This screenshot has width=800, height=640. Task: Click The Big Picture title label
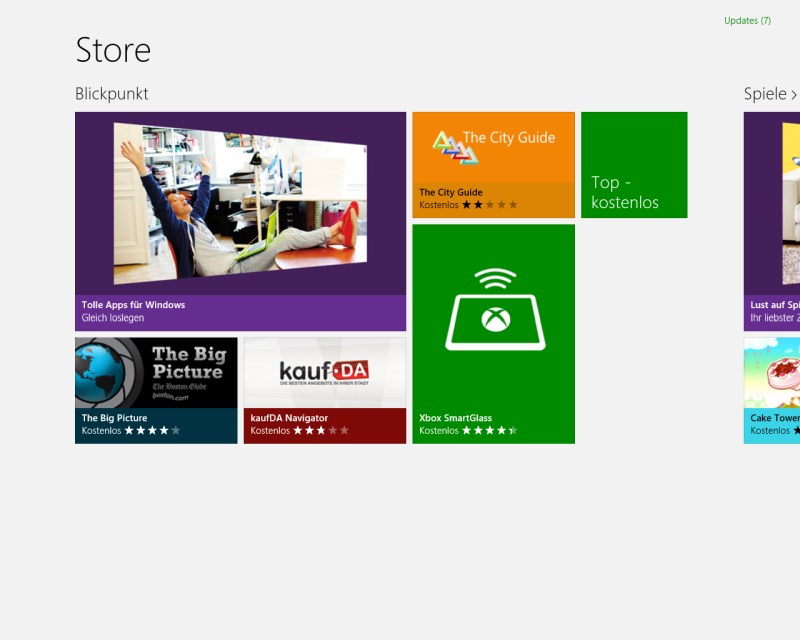(x=114, y=417)
